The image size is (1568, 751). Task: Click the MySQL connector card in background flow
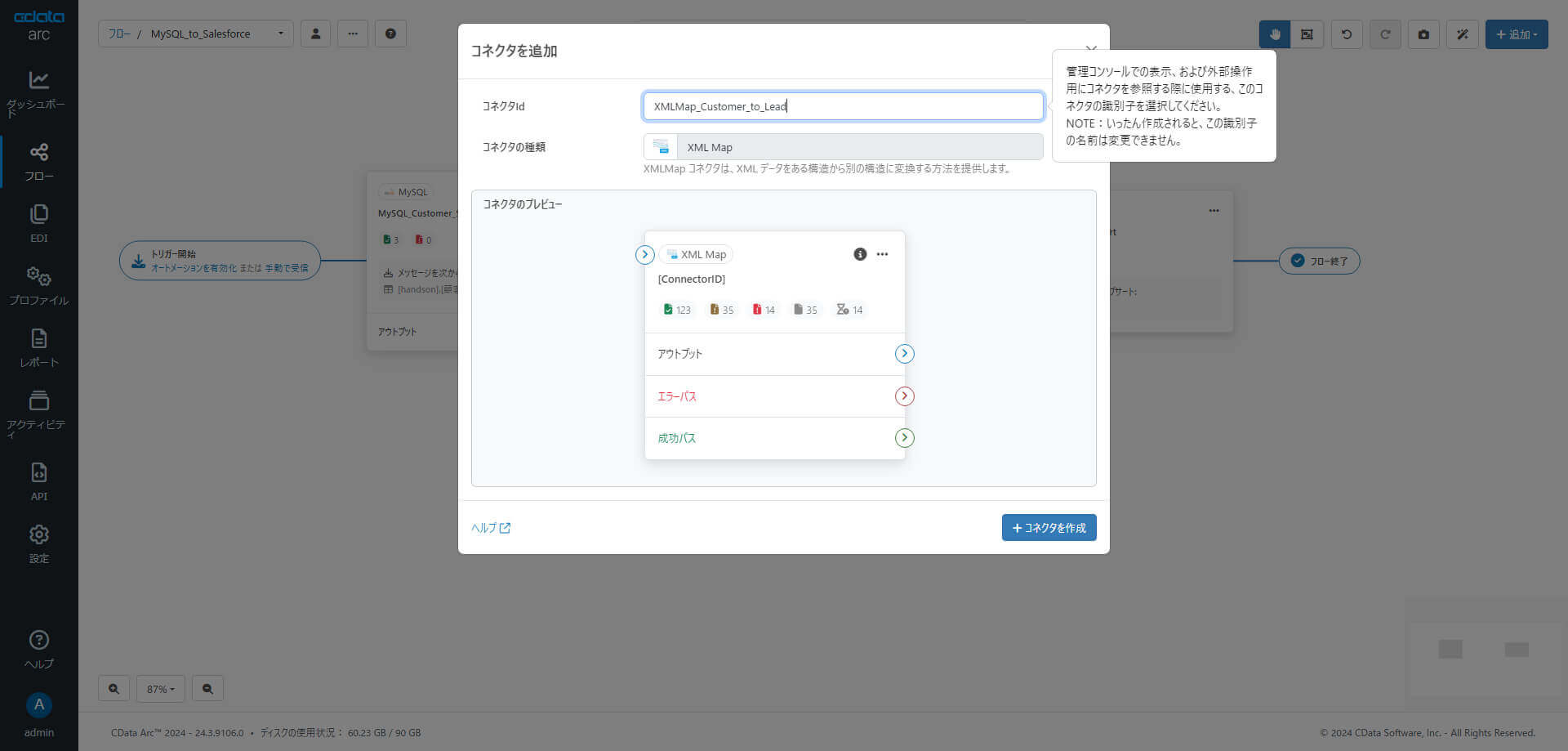[412, 262]
